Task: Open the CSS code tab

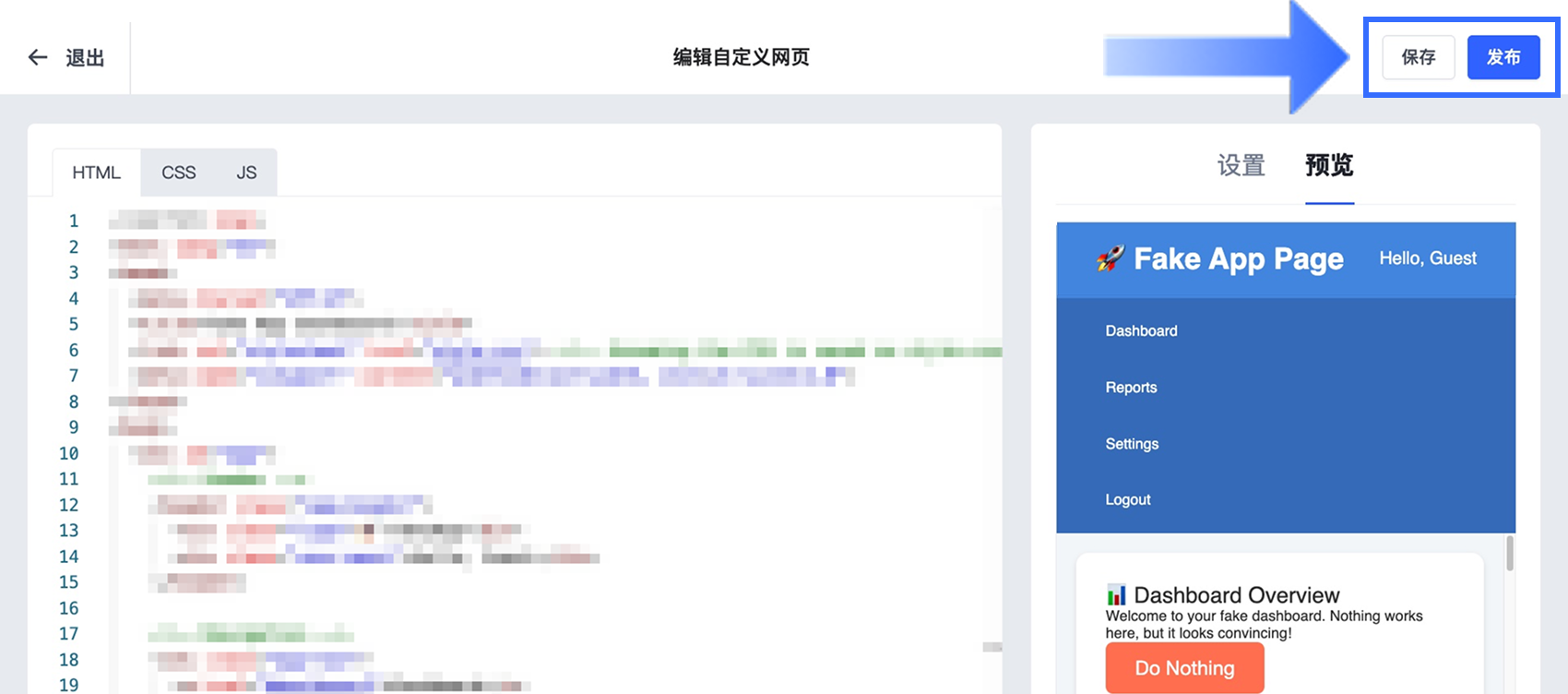Action: (x=179, y=173)
